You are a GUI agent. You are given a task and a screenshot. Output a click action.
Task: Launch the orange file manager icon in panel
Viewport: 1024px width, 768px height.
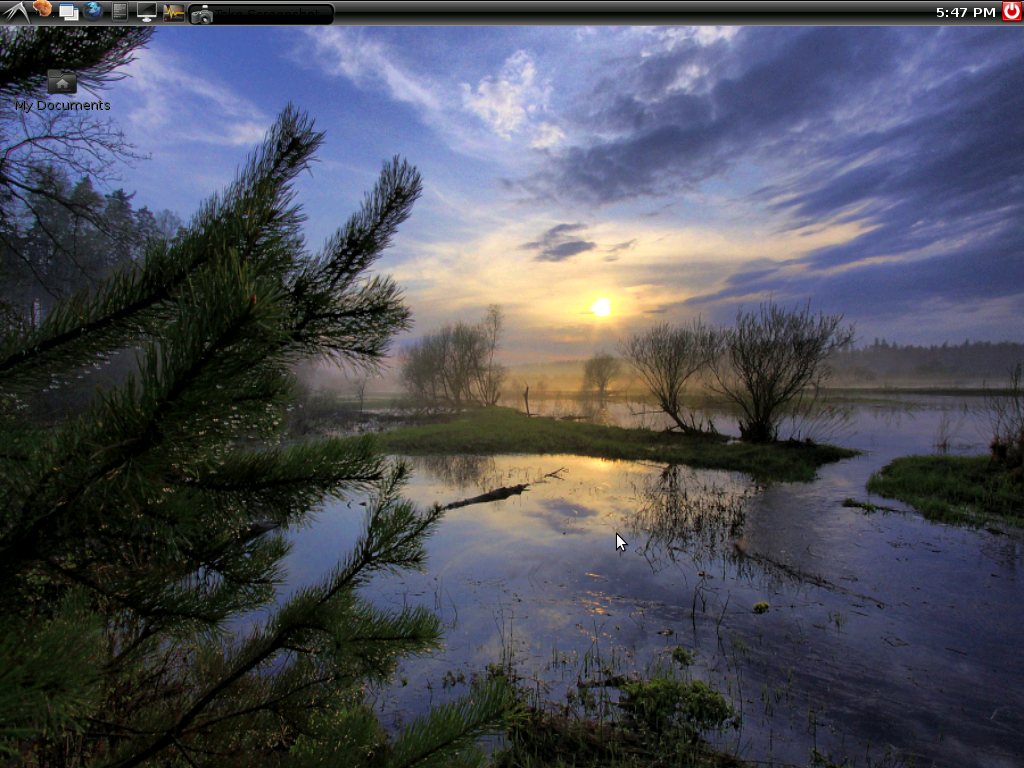pyautogui.click(x=42, y=10)
